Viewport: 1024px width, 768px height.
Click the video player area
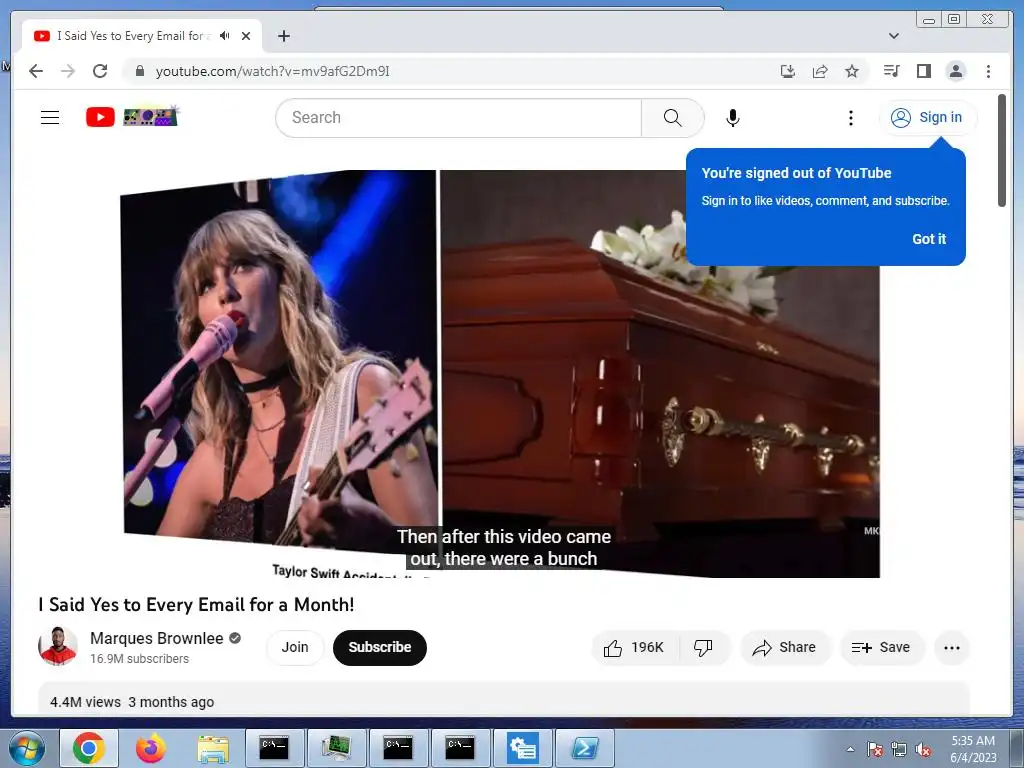[500, 374]
